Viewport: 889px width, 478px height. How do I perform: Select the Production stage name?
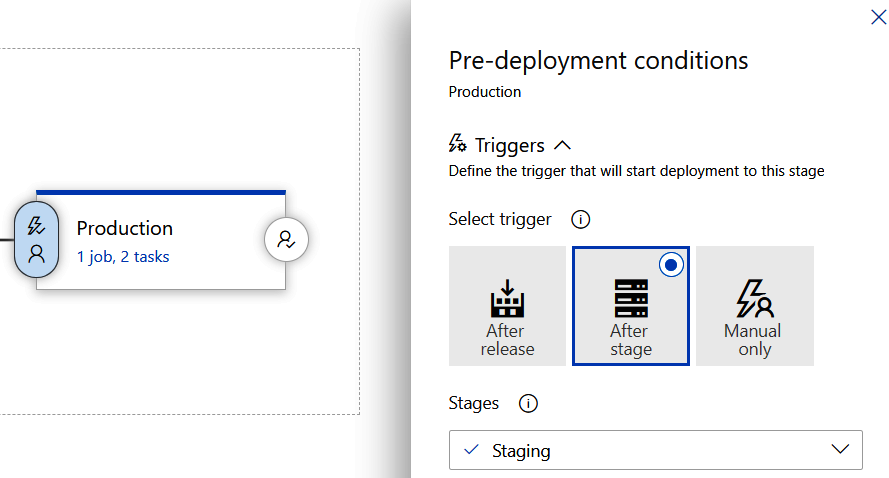tap(125, 228)
